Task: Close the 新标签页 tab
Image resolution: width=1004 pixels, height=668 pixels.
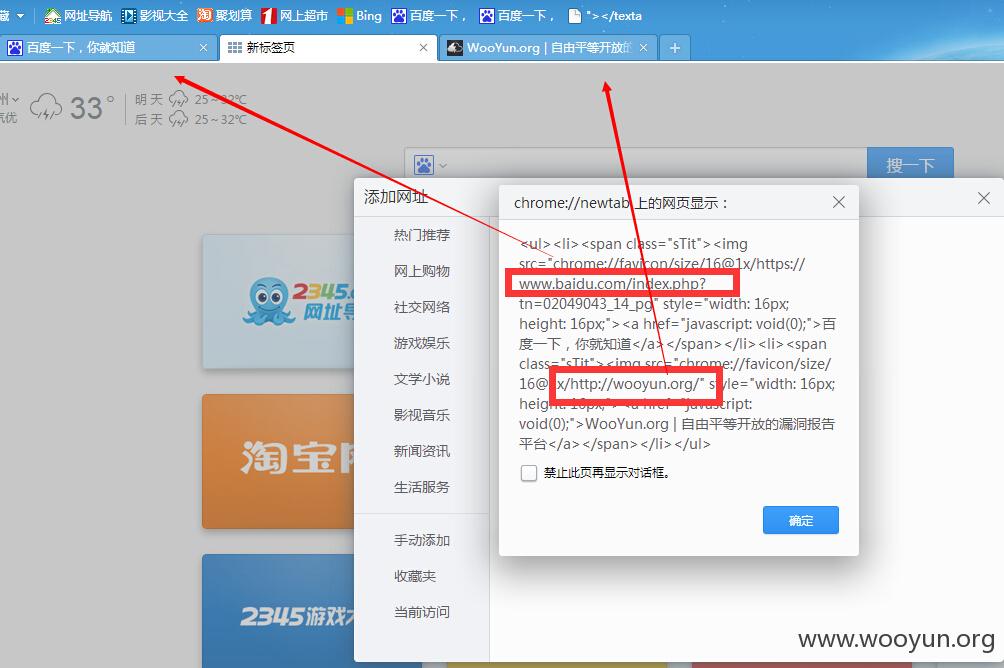Action: [x=423, y=47]
